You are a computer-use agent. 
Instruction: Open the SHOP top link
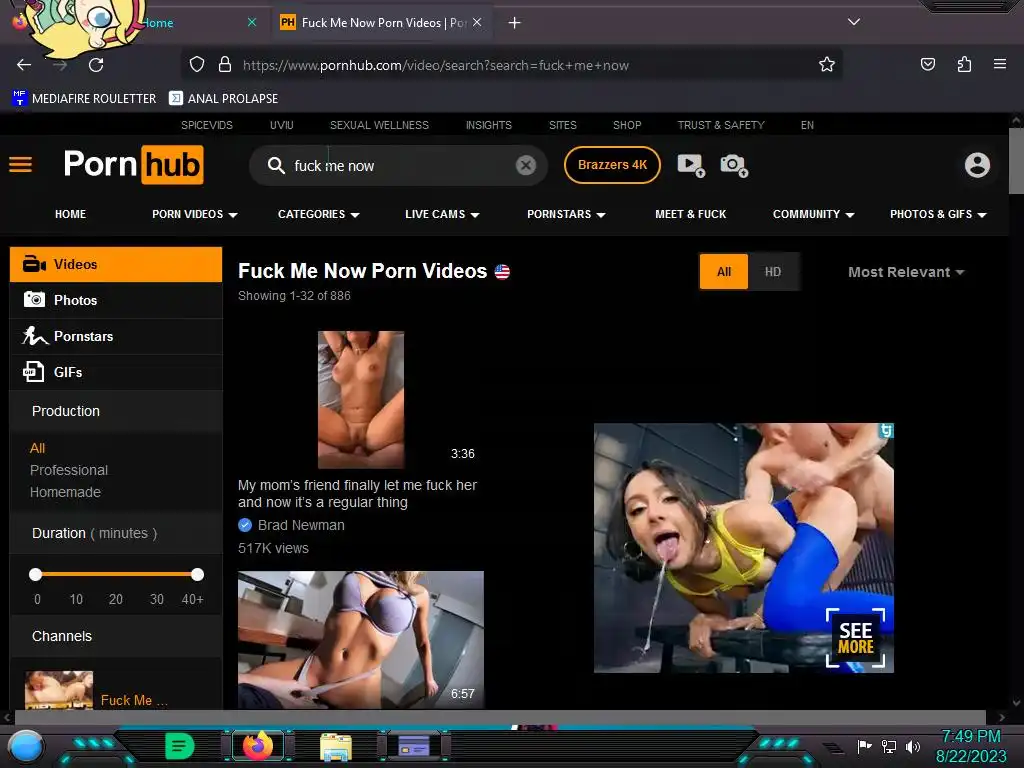click(627, 125)
